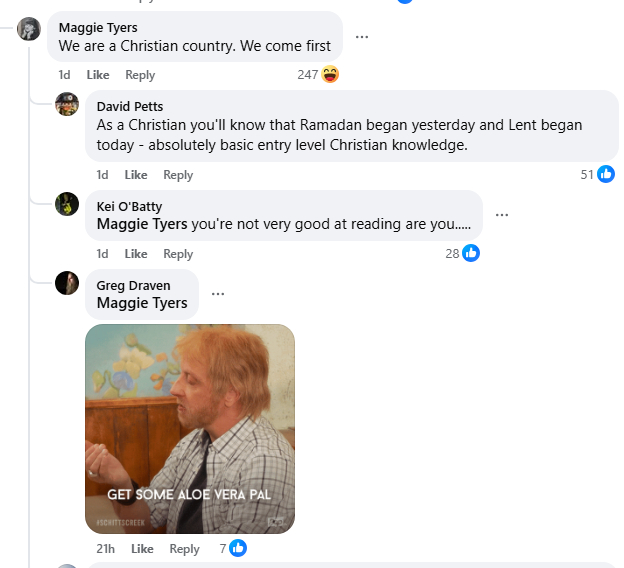Click David Petts' avatar icon

point(67,103)
